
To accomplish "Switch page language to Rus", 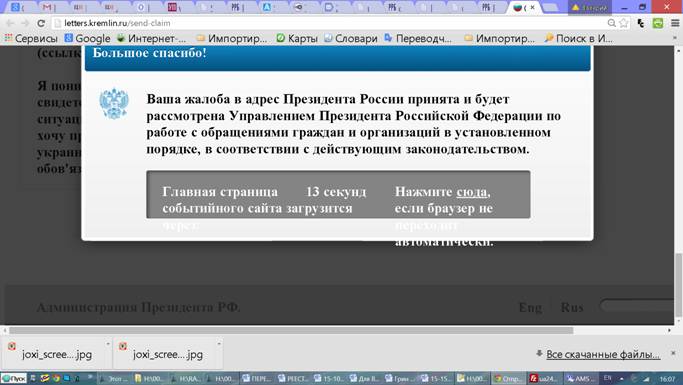I will pyautogui.click(x=571, y=307).
